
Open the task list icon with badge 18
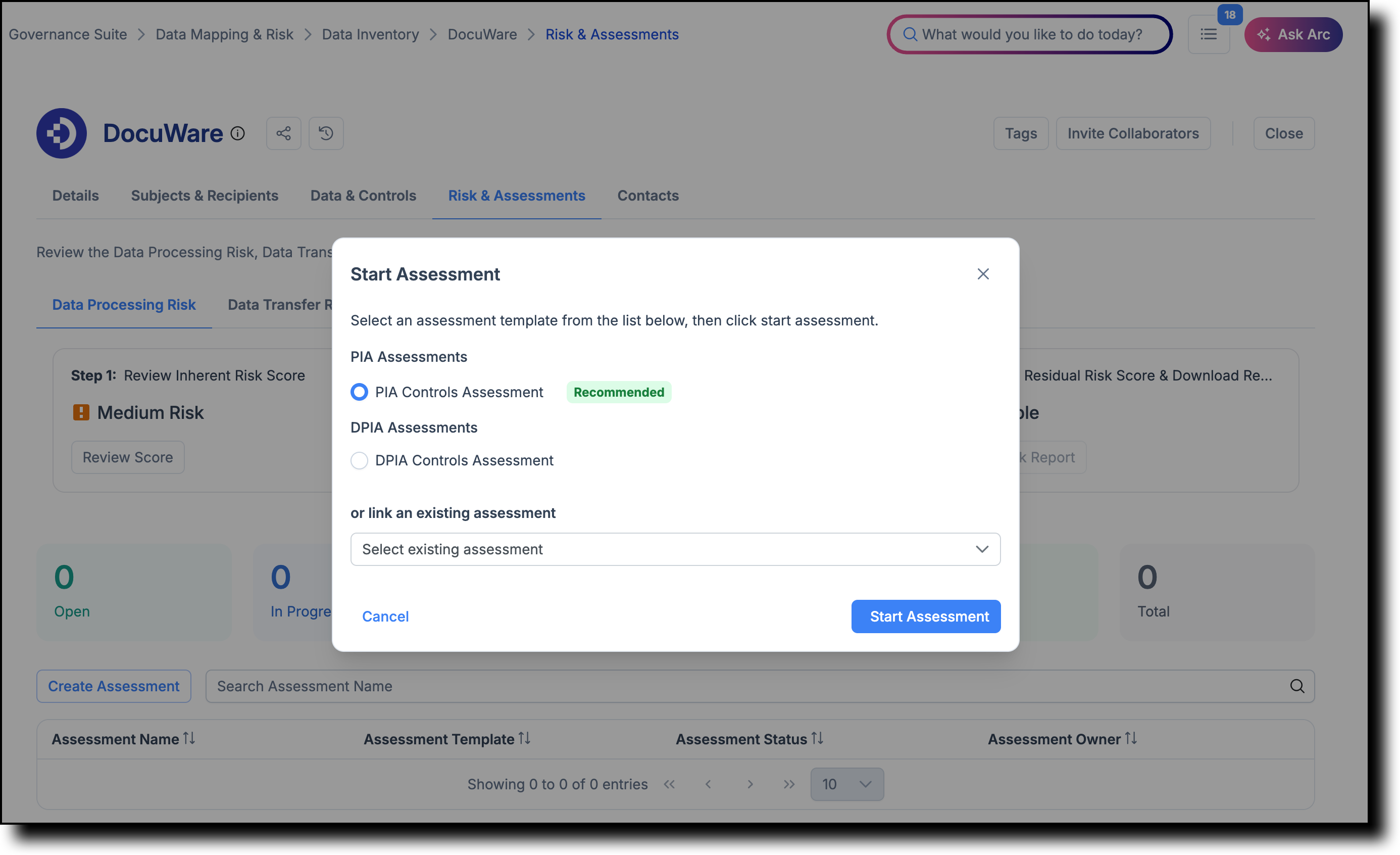1209,35
